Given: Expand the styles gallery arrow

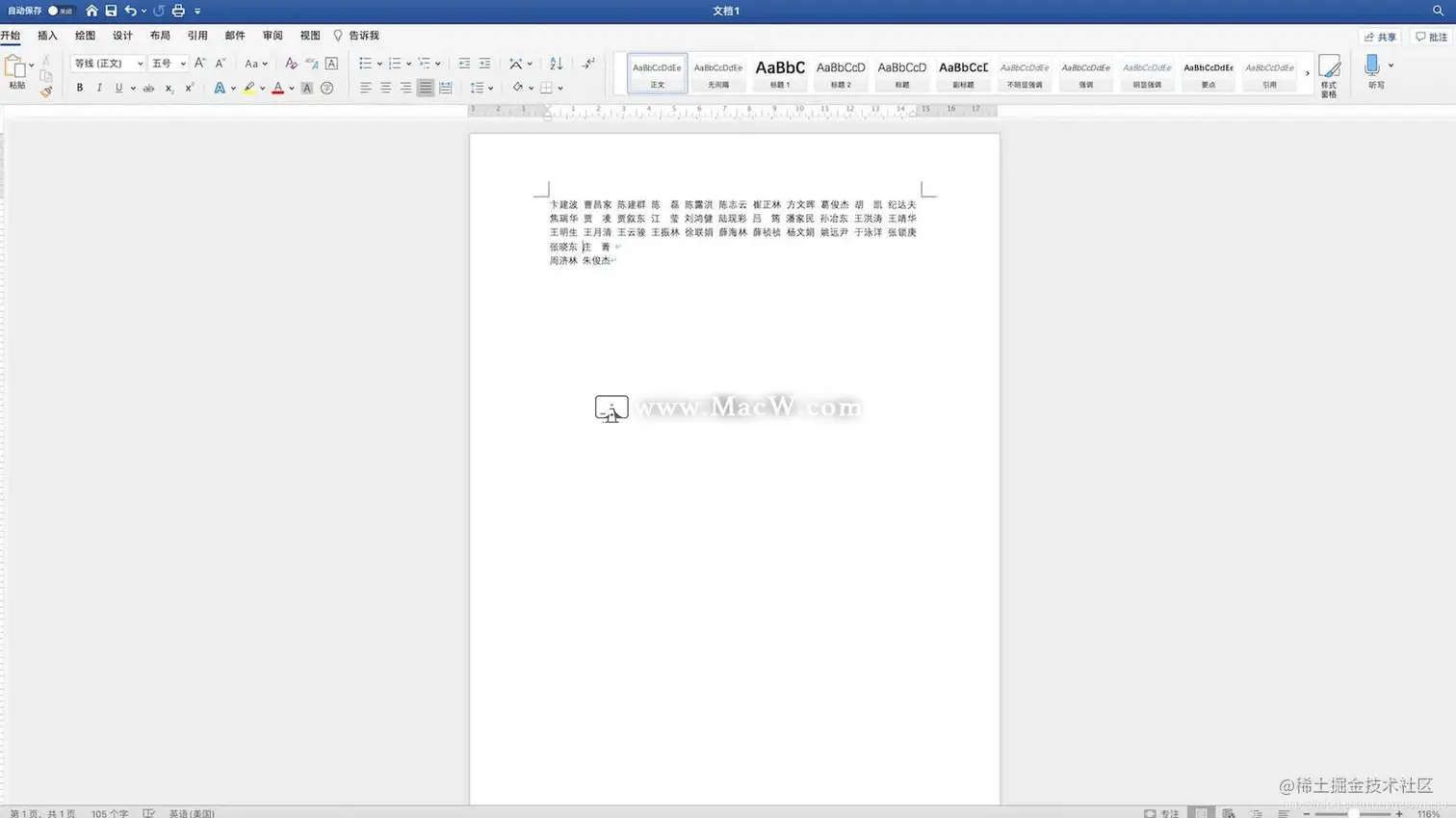Looking at the screenshot, I should 1307,73.
